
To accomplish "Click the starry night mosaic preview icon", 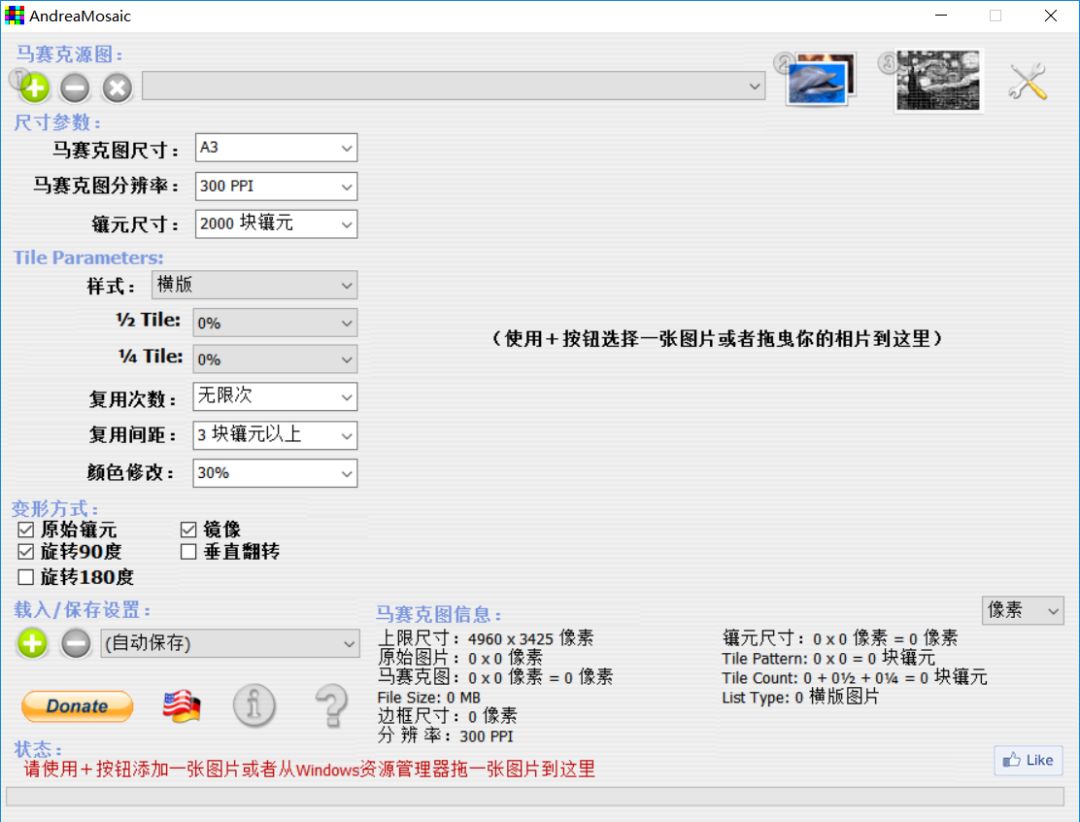I will coord(937,78).
